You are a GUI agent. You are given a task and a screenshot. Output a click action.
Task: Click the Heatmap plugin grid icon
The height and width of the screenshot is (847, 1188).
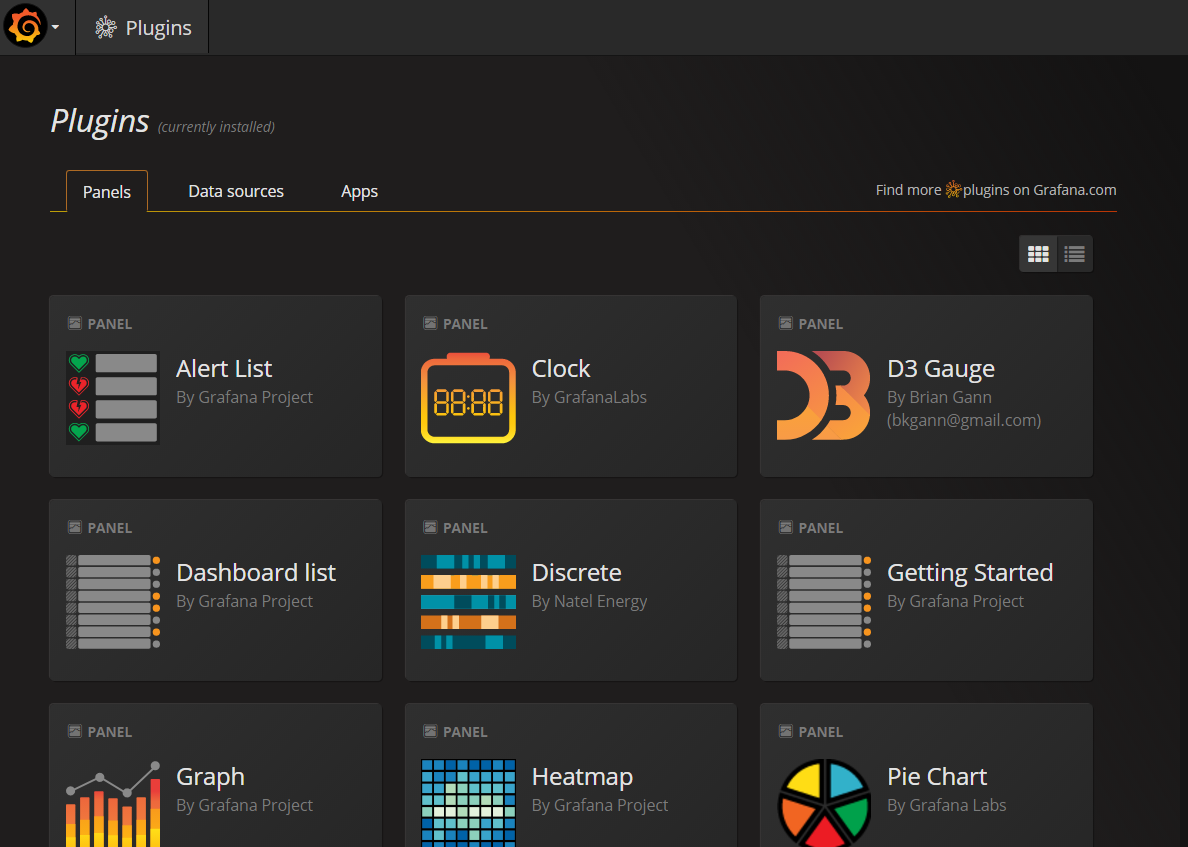click(x=468, y=803)
